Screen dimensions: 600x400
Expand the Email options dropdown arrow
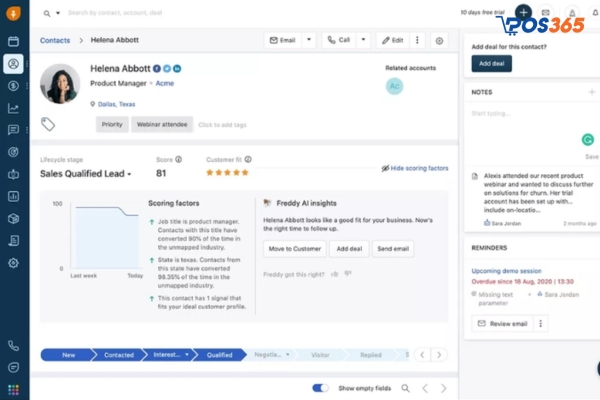coord(308,41)
